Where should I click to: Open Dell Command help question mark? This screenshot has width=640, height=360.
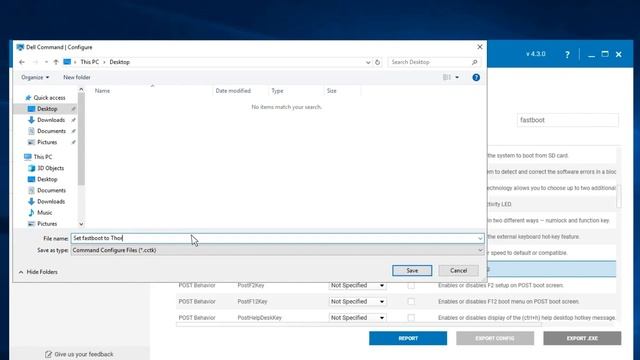tap(567, 54)
